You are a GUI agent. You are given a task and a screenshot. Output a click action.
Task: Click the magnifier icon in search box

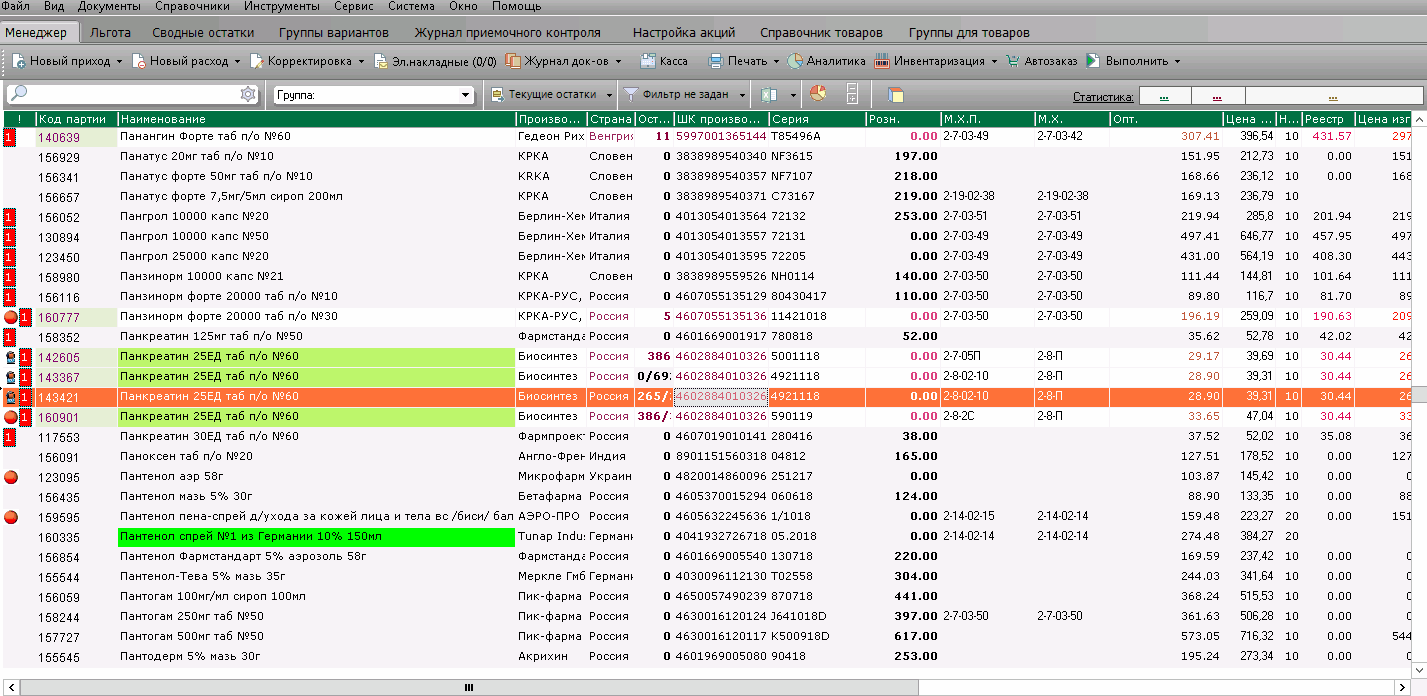pyautogui.click(x=20, y=94)
